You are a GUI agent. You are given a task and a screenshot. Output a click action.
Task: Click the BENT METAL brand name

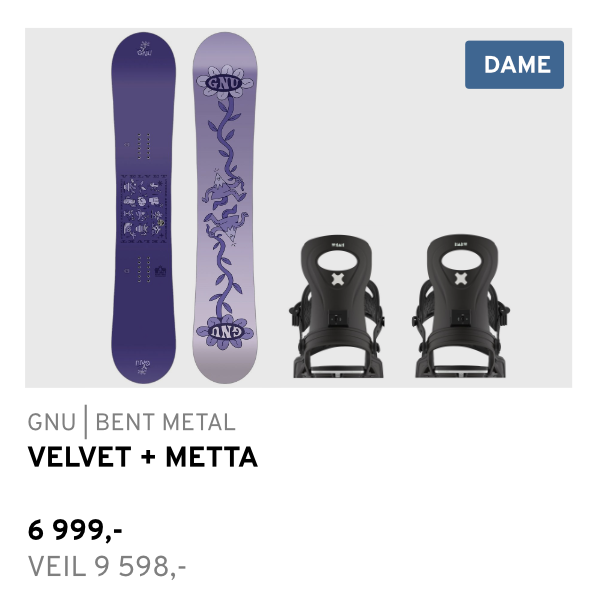[x=165, y=422]
